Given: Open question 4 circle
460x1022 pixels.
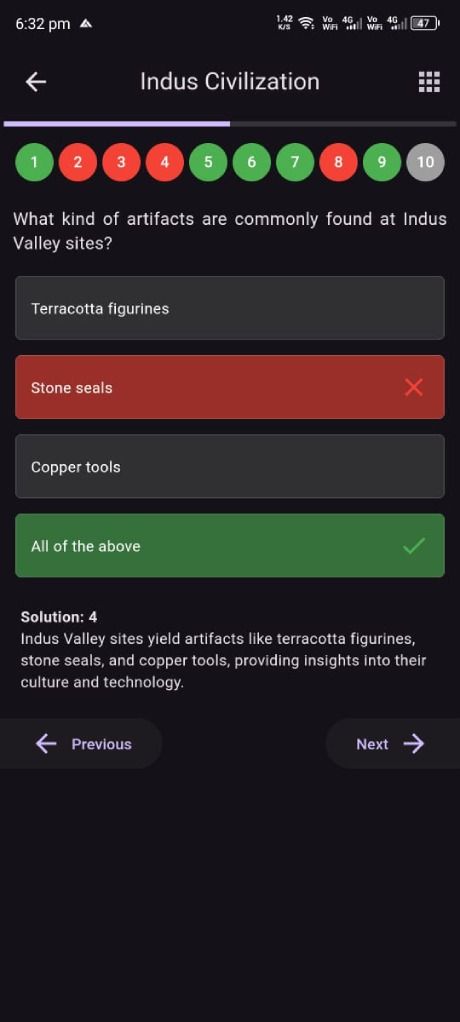Looking at the screenshot, I should pyautogui.click(x=164, y=162).
